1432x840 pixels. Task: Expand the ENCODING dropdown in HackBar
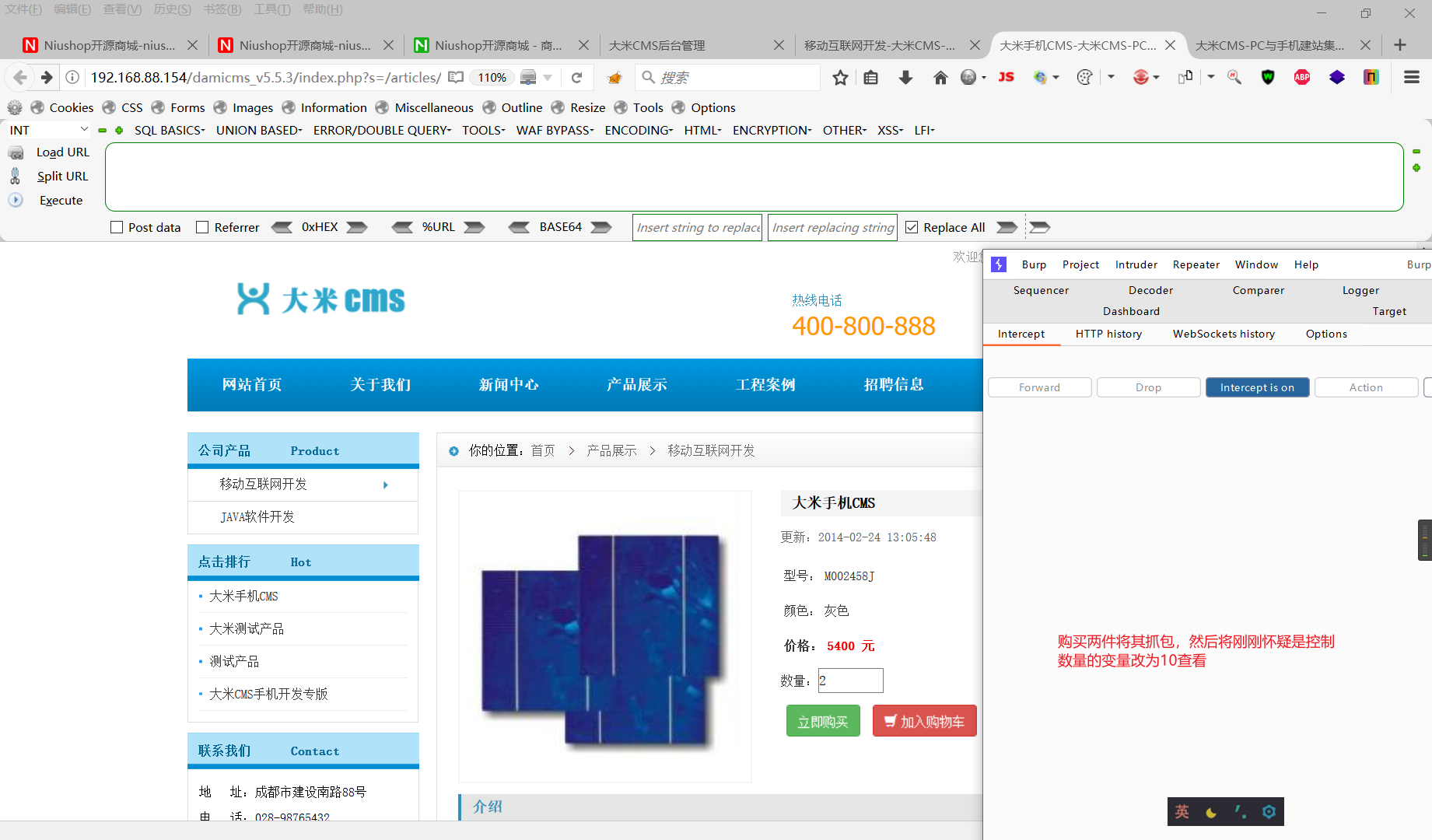637,130
